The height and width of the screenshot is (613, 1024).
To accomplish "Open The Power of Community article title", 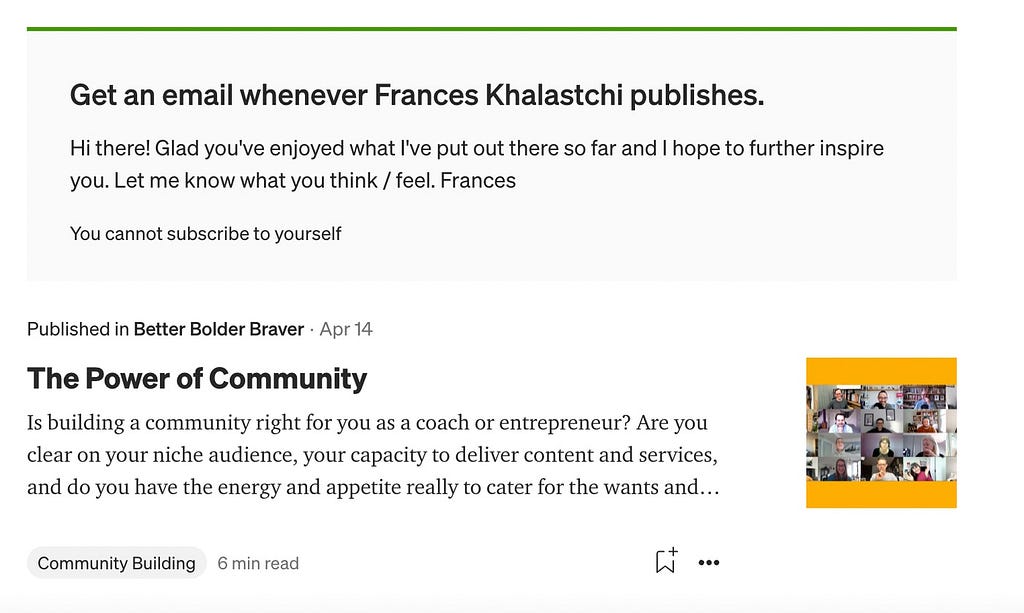I will click(197, 379).
